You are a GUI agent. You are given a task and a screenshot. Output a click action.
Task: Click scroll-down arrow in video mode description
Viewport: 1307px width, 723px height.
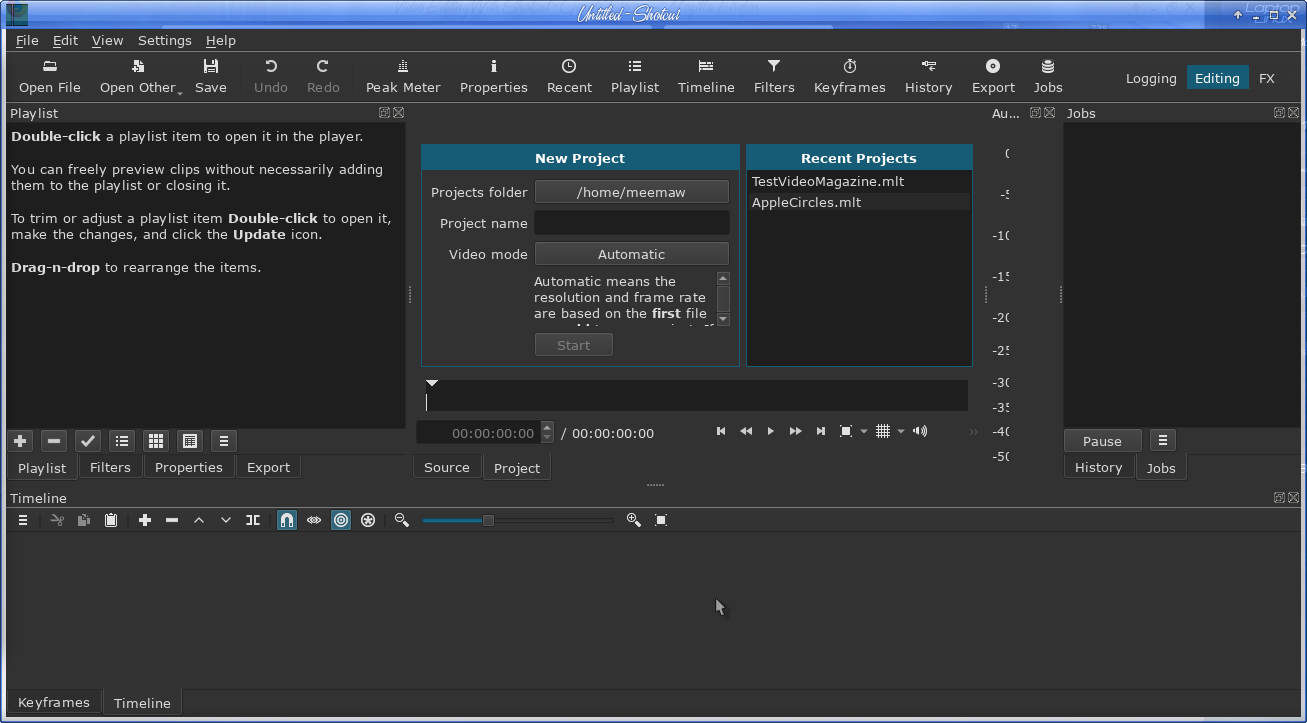click(x=723, y=319)
